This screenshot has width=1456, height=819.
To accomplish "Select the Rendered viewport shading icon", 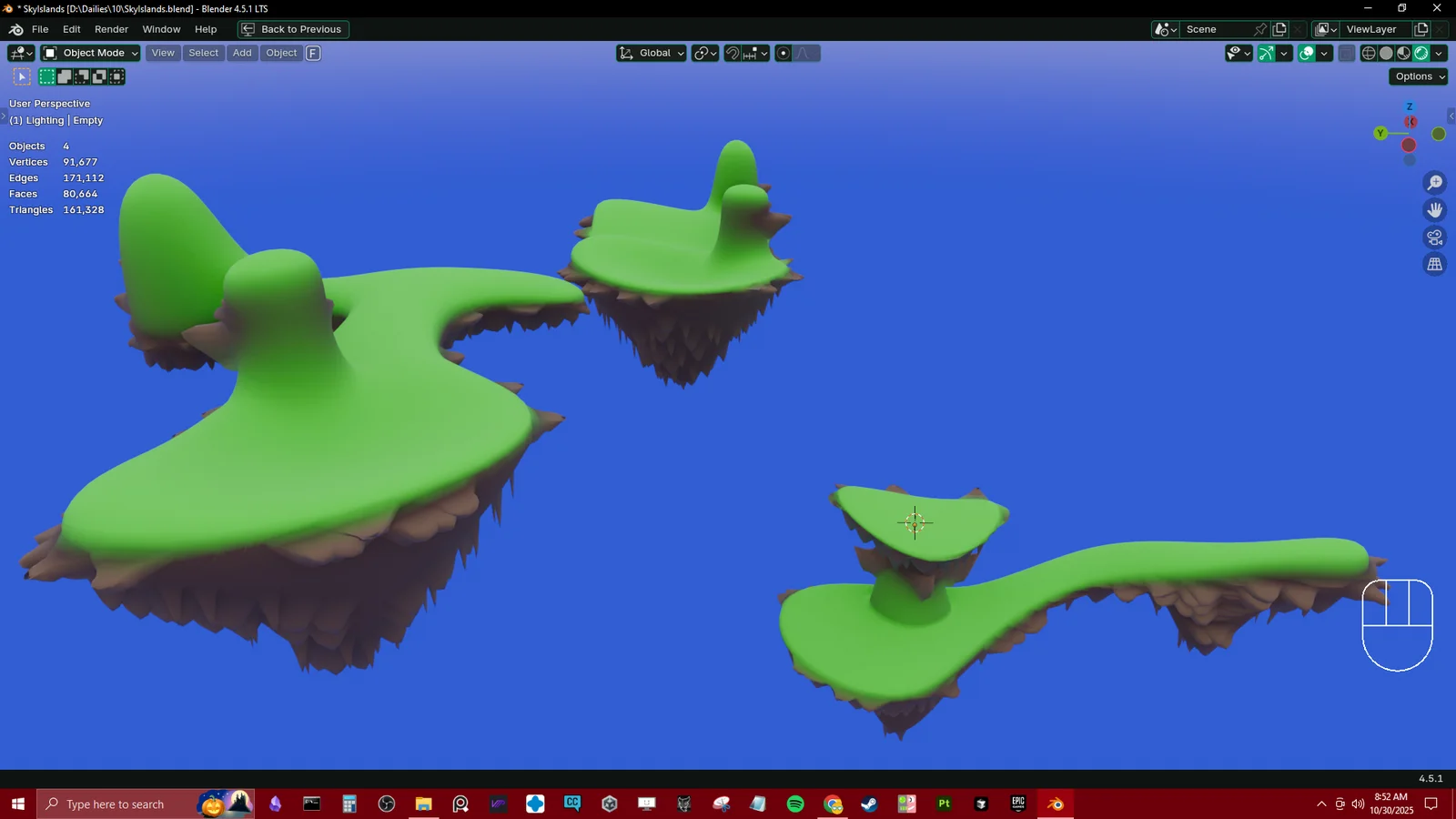I will 1420,53.
